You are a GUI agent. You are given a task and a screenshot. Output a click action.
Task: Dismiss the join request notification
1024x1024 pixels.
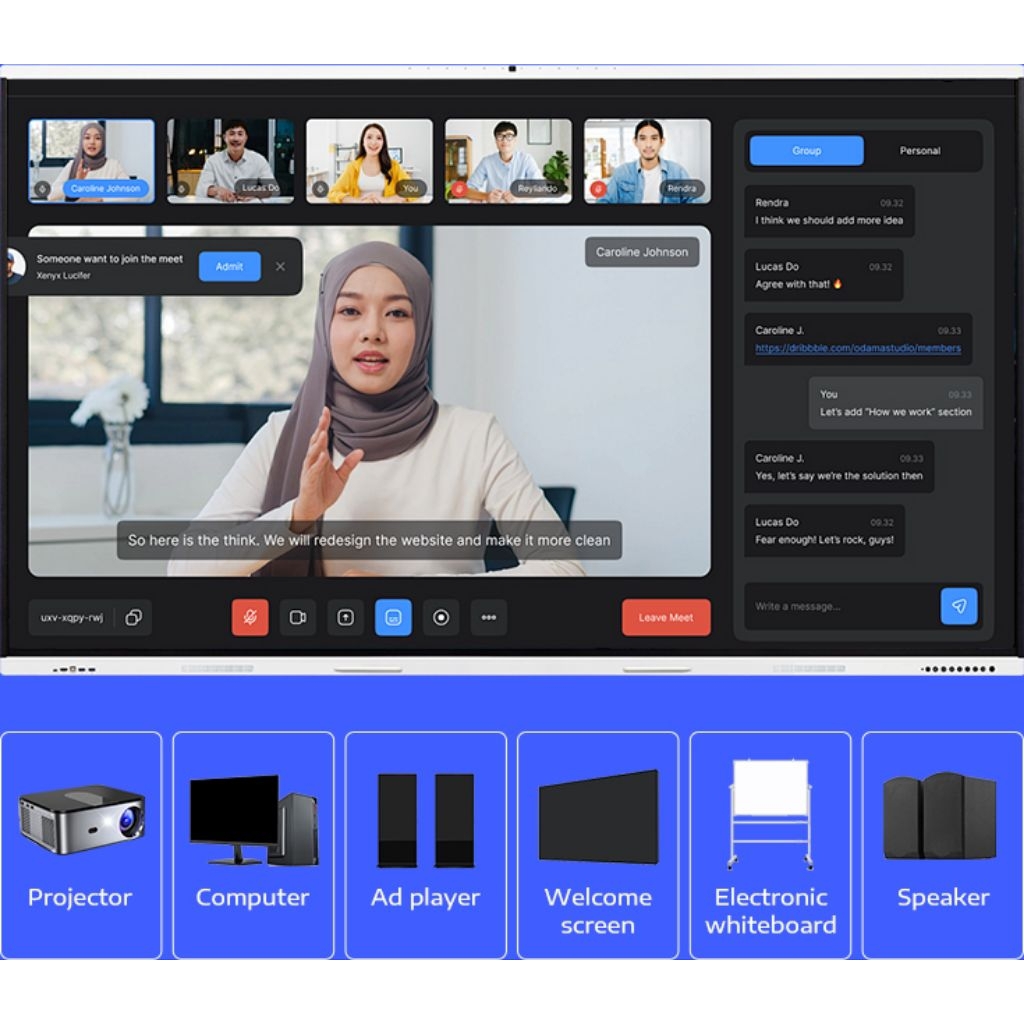pyautogui.click(x=280, y=266)
